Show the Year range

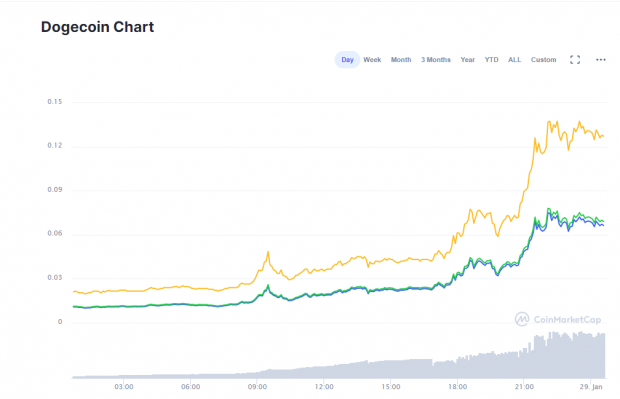pos(467,60)
